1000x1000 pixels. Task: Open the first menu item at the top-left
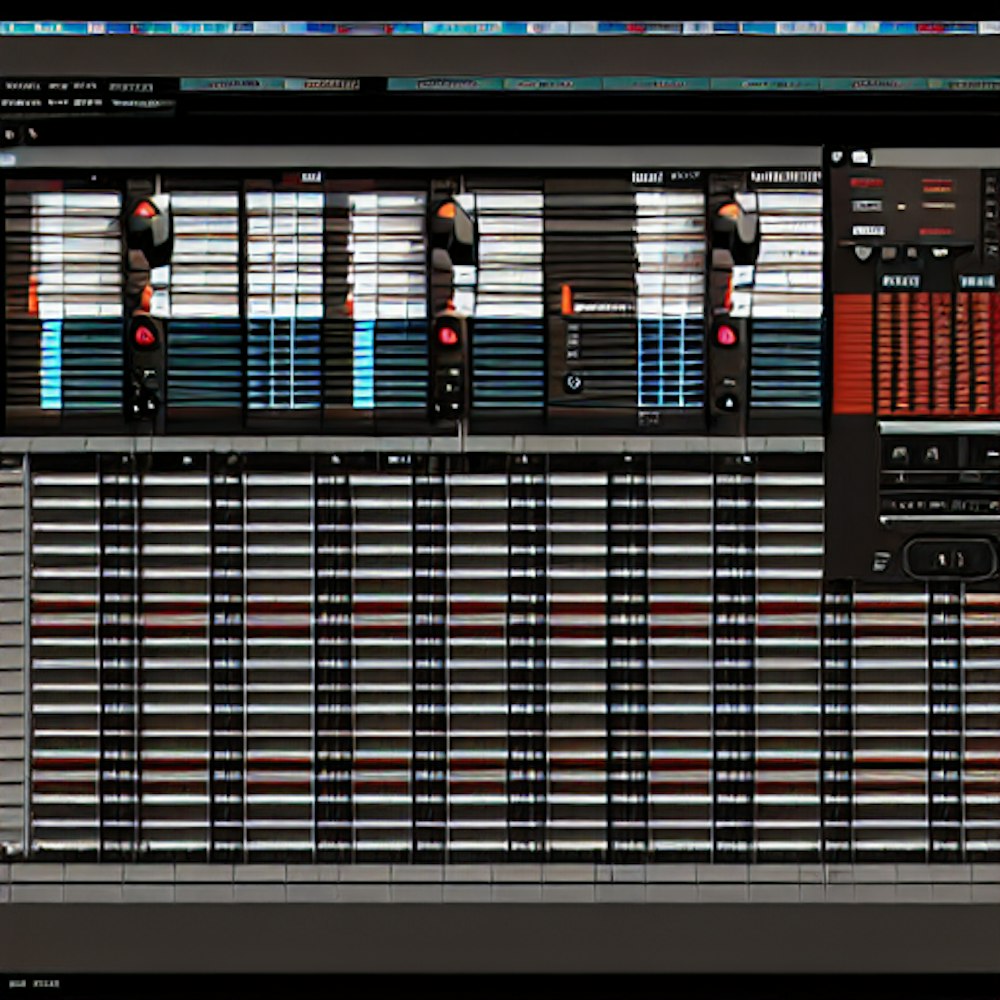point(22,87)
